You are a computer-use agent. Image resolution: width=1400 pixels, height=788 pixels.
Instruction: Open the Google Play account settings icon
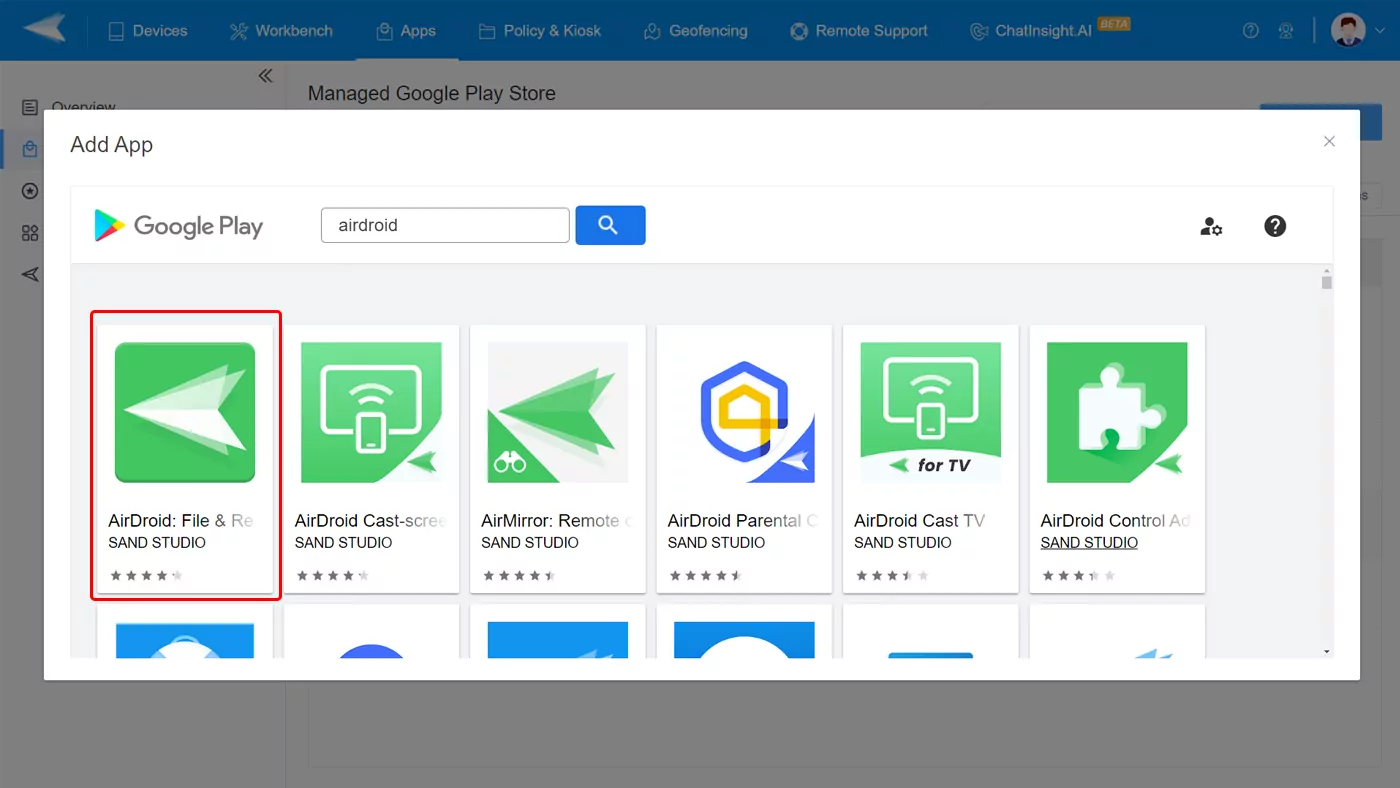[1211, 226]
